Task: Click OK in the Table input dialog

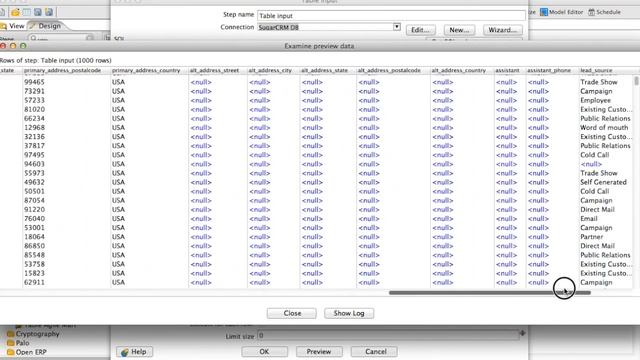Action: [x=264, y=351]
